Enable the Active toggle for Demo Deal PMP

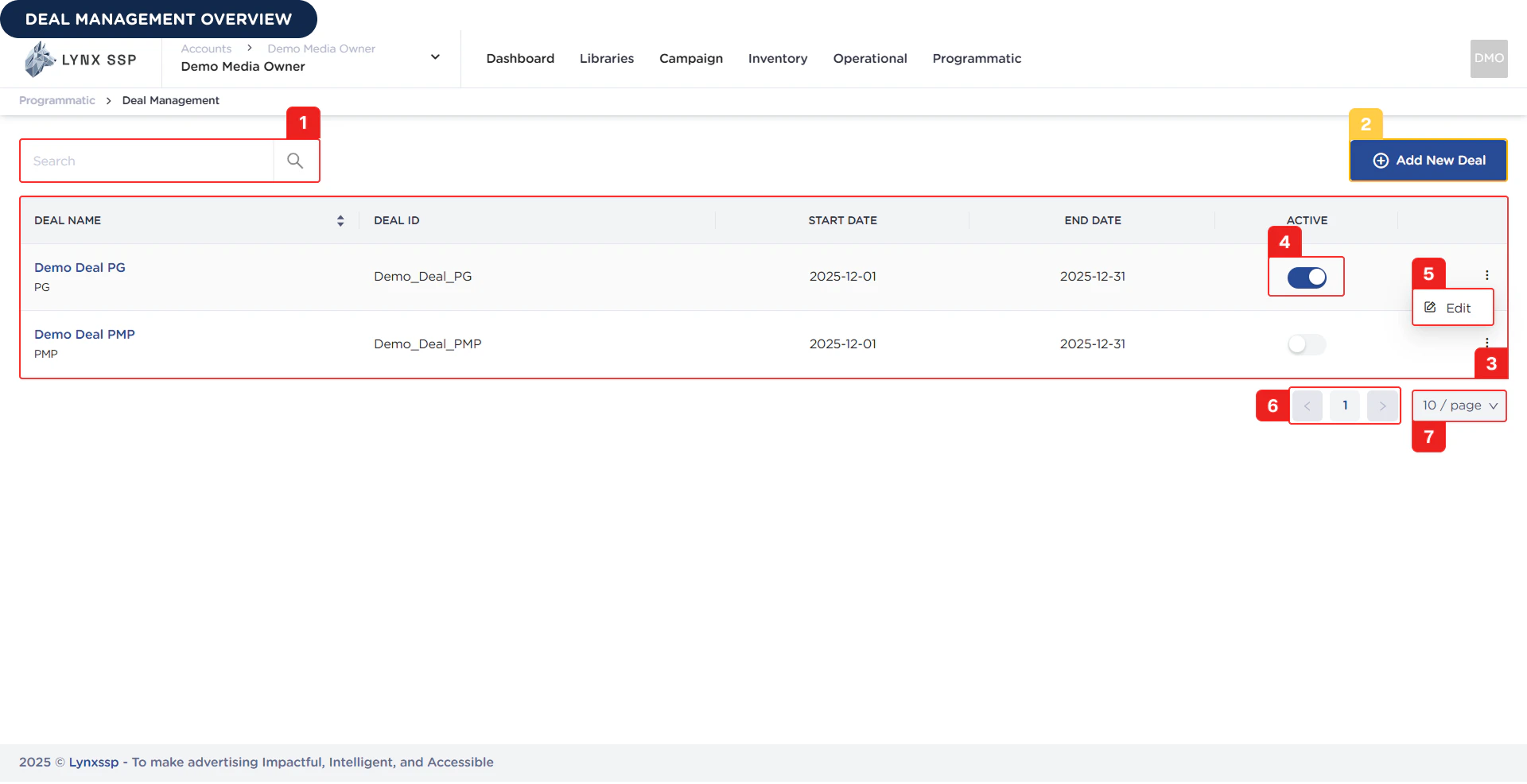pos(1305,344)
